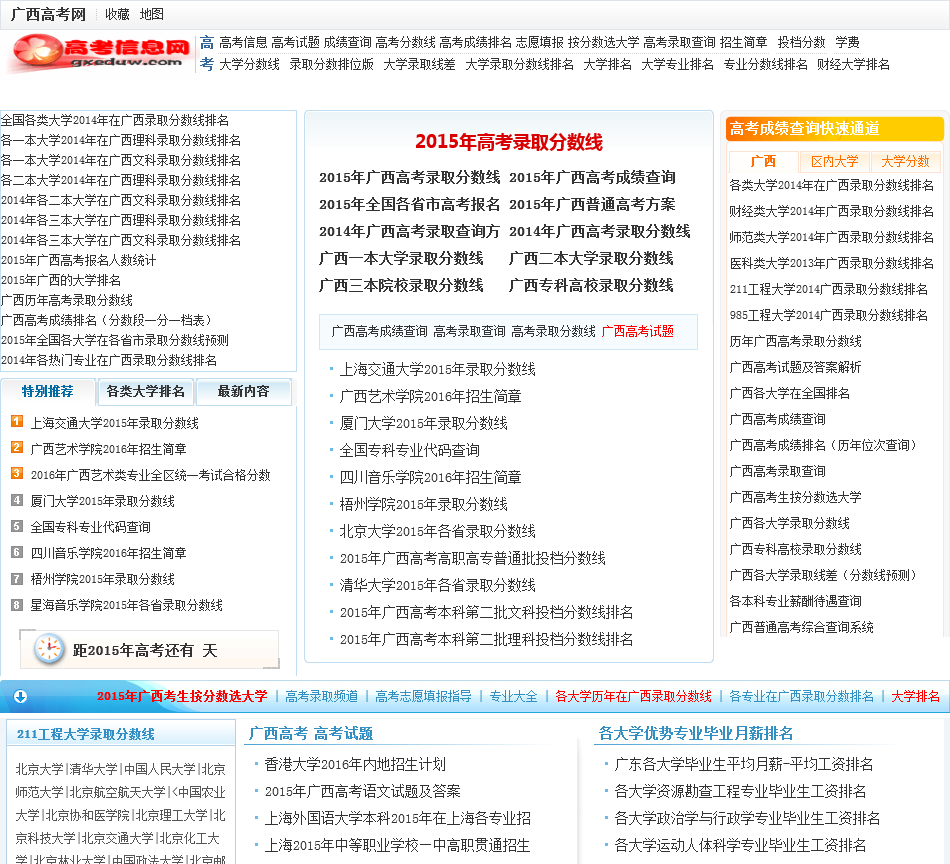This screenshot has height=864, width=950.
Task: Click the 距2015年高考还有 天 countdown box
Action: tap(150, 650)
